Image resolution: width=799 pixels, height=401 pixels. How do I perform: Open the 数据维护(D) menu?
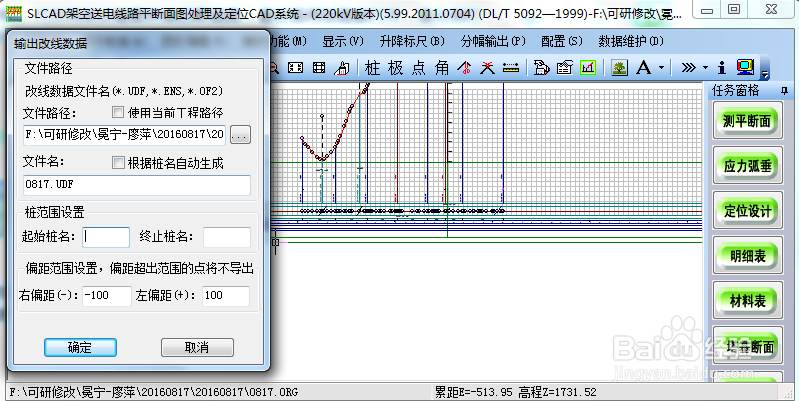click(631, 41)
